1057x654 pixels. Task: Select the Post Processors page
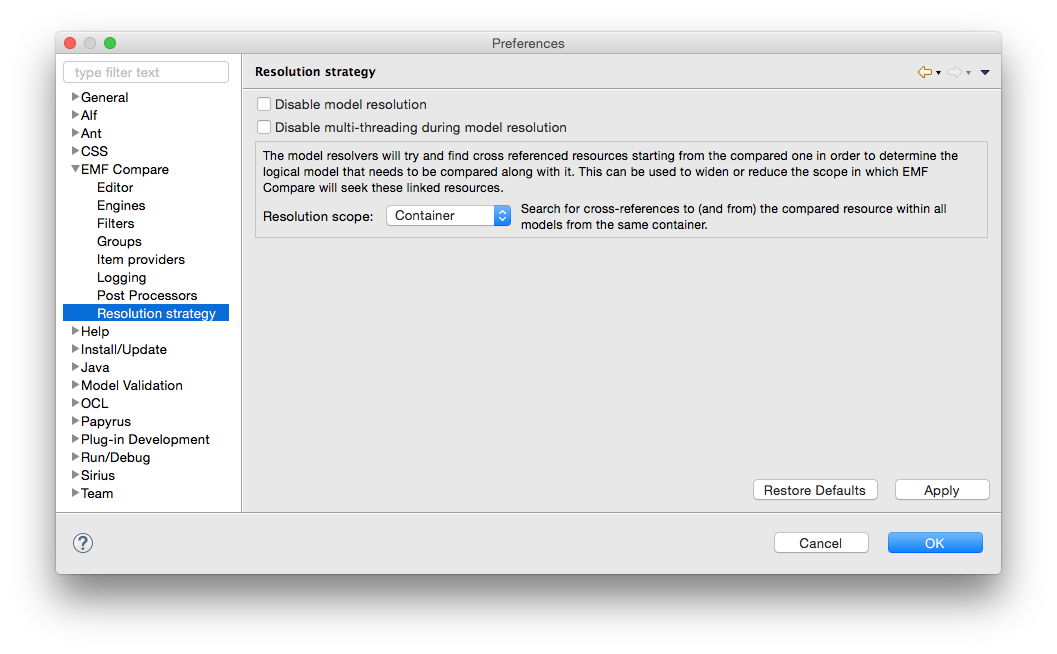pos(147,296)
